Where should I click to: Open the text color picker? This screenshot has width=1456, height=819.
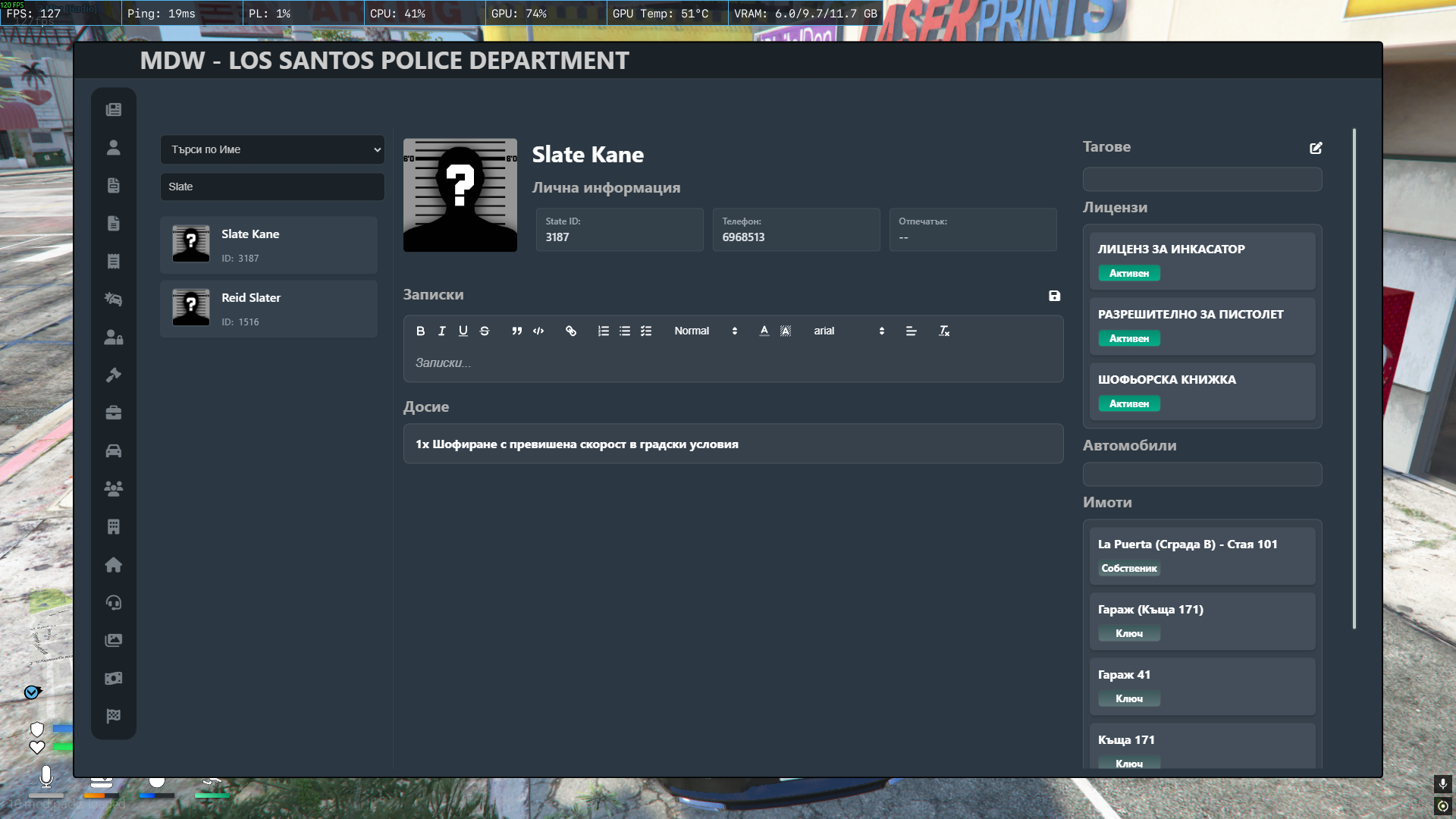point(764,331)
